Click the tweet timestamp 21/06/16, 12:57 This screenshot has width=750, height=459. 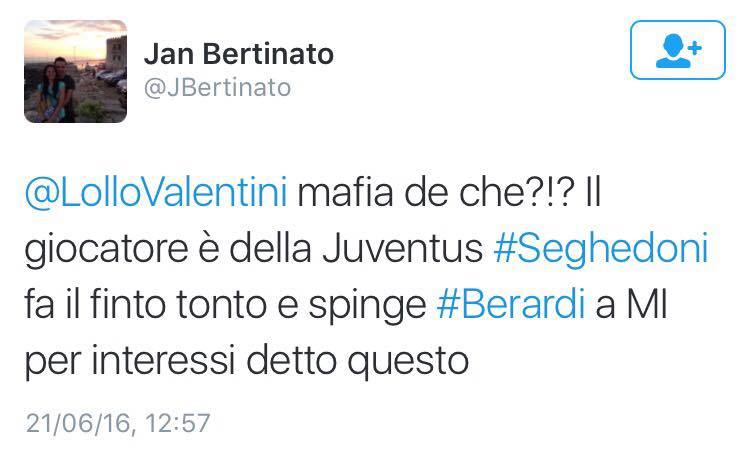118,423
